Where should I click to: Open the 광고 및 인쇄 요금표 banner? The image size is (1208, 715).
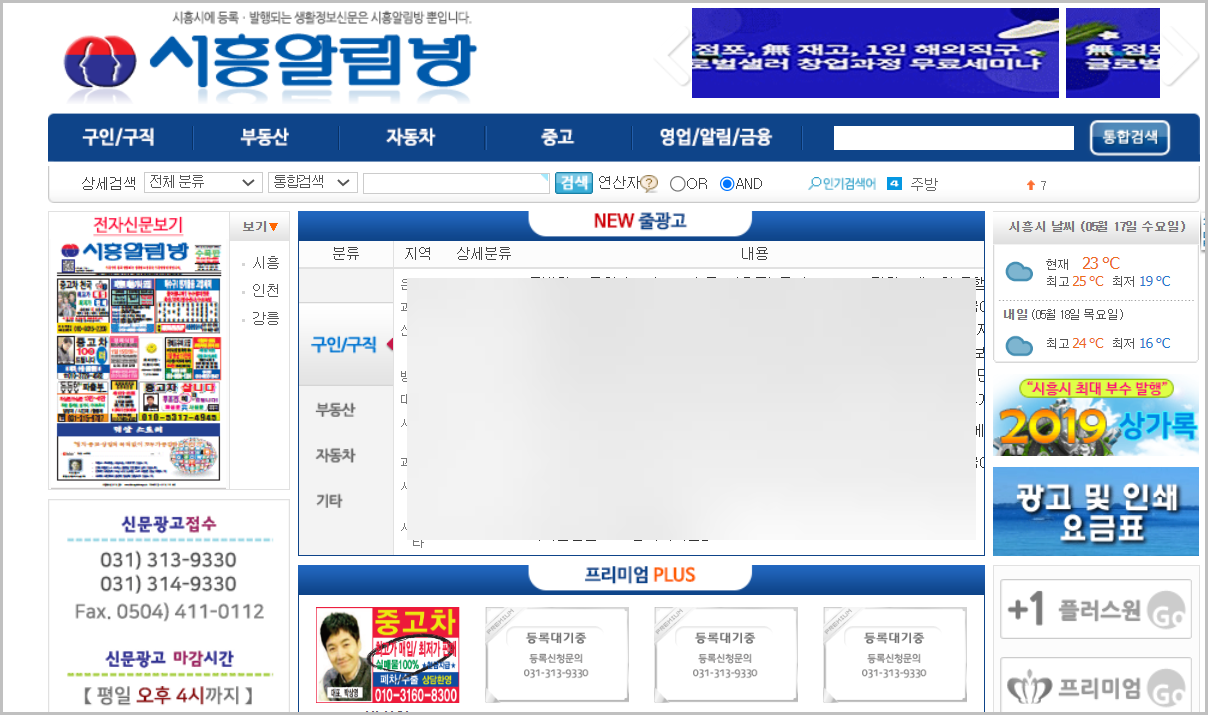(x=1096, y=511)
